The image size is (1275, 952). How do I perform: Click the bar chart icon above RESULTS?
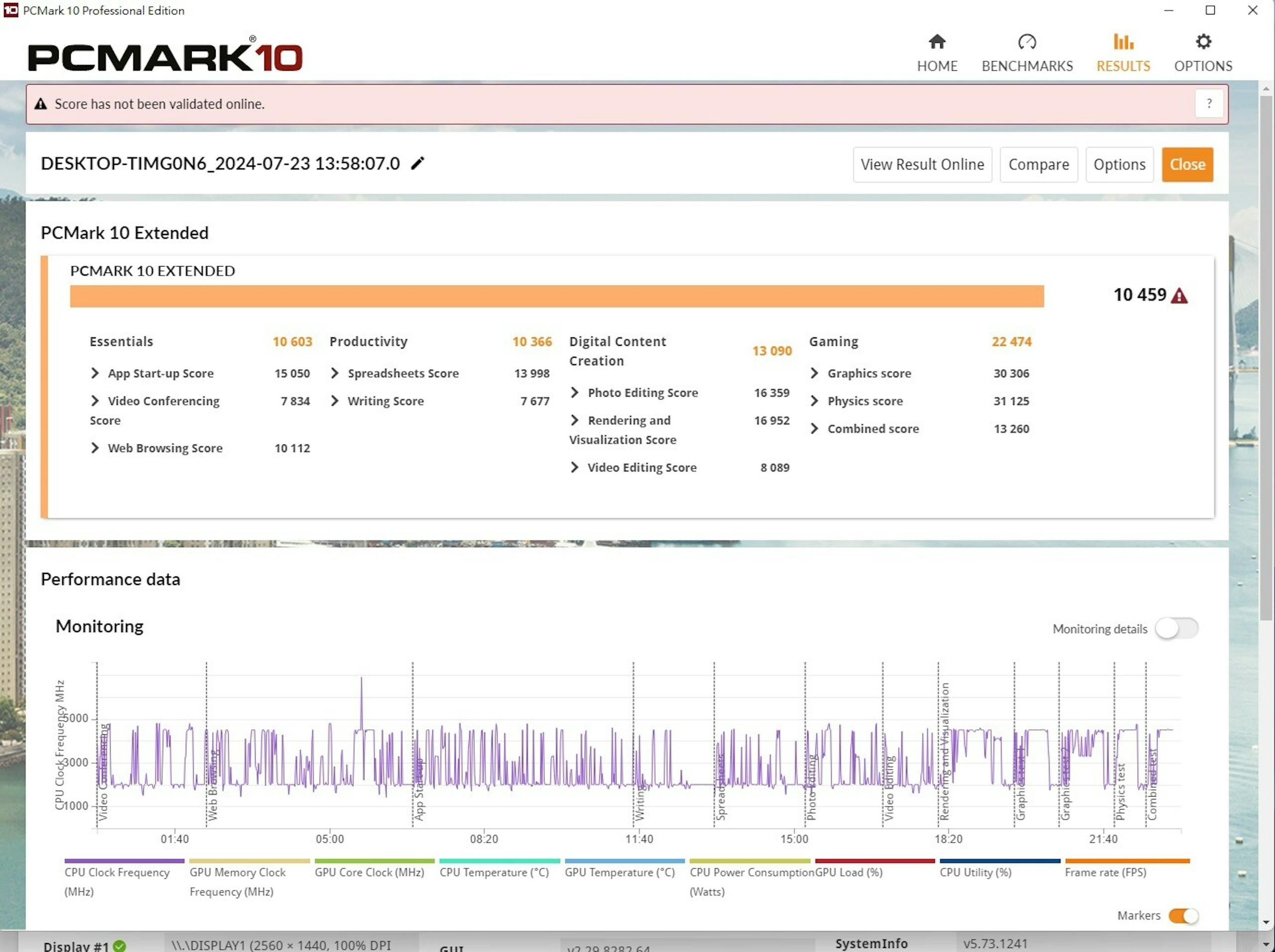(x=1123, y=41)
